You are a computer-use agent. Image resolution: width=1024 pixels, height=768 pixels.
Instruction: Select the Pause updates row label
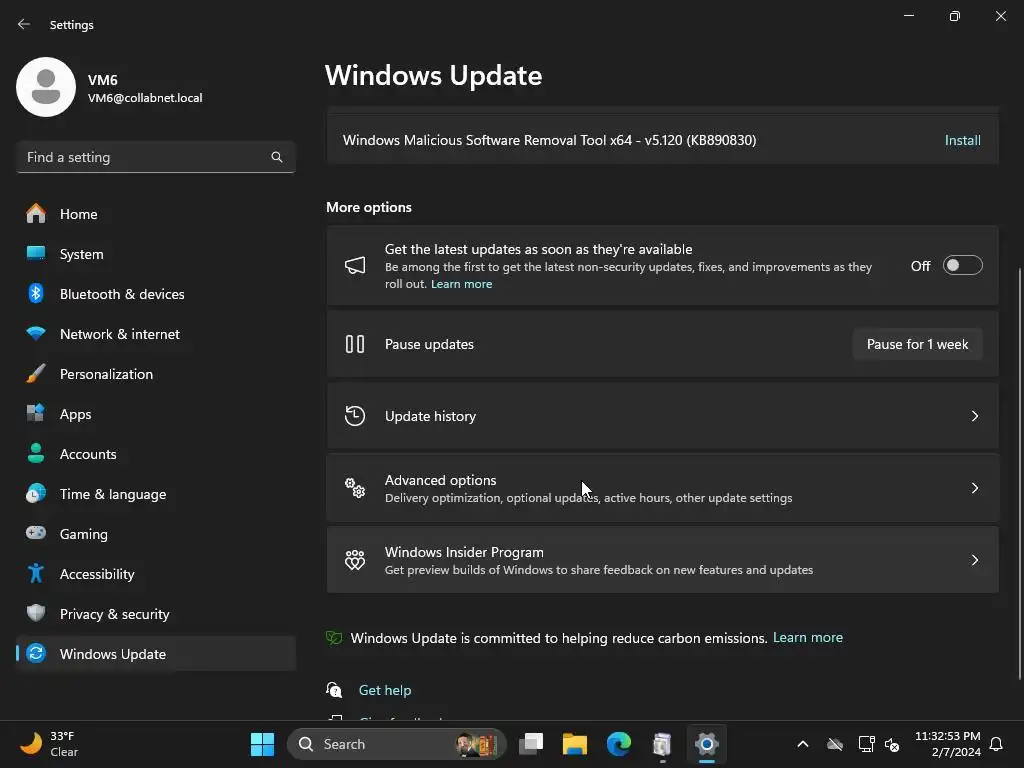click(x=429, y=344)
